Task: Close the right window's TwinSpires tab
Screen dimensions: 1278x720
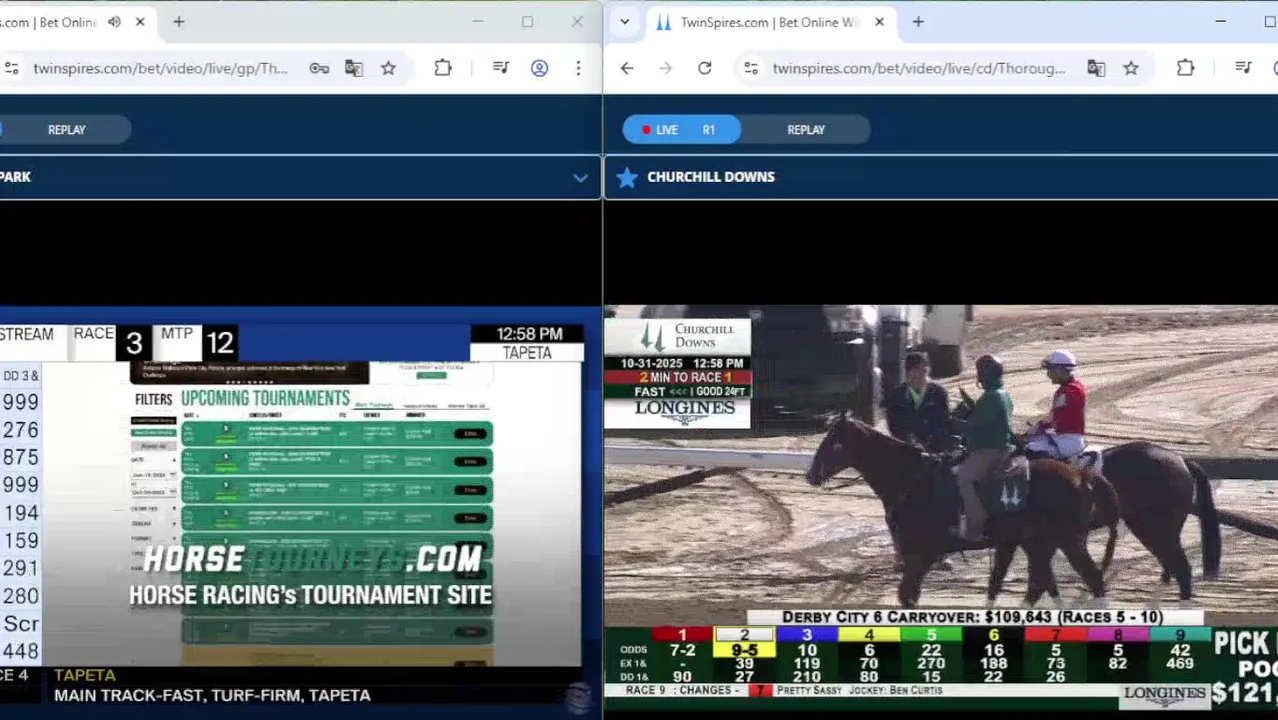Action: tap(879, 22)
